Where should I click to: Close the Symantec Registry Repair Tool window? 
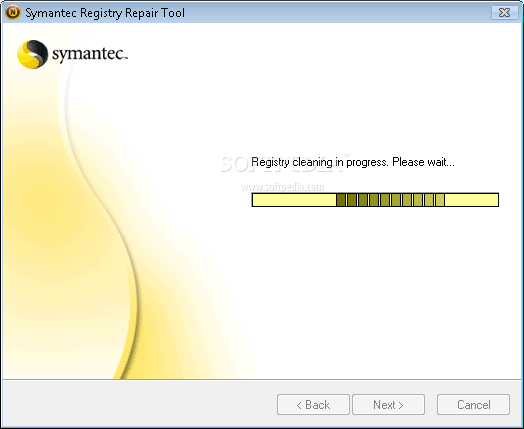[x=505, y=13]
